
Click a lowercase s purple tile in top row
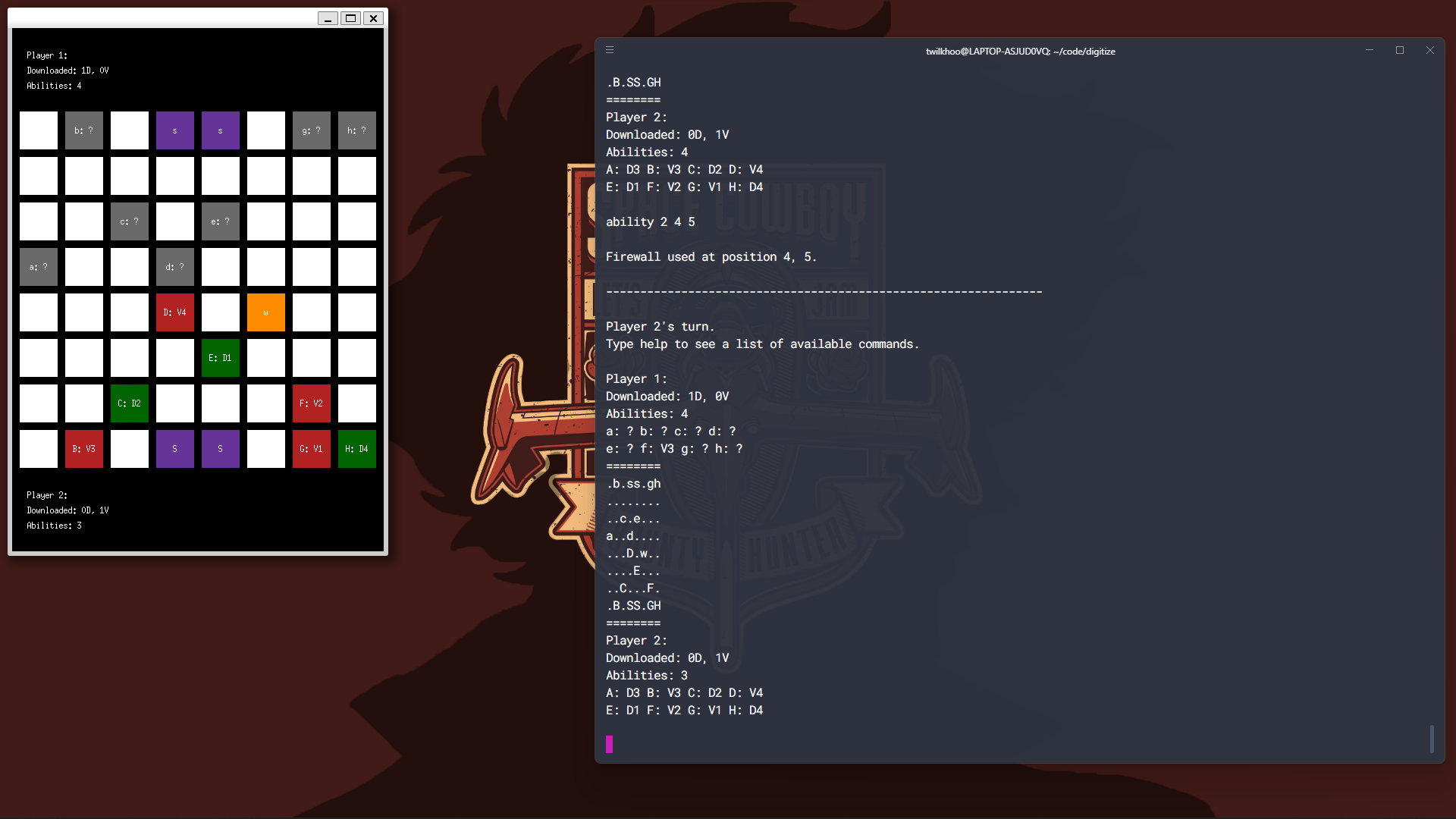click(175, 130)
